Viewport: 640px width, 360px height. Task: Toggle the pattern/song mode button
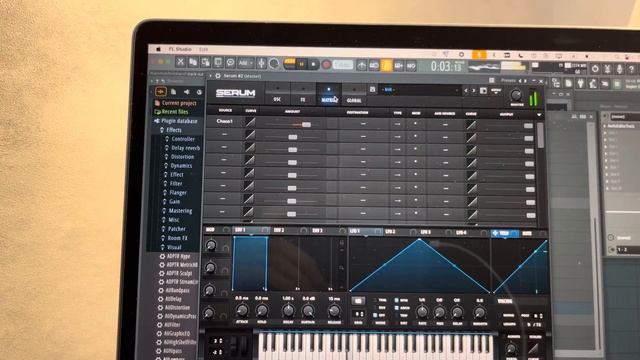[x=290, y=63]
